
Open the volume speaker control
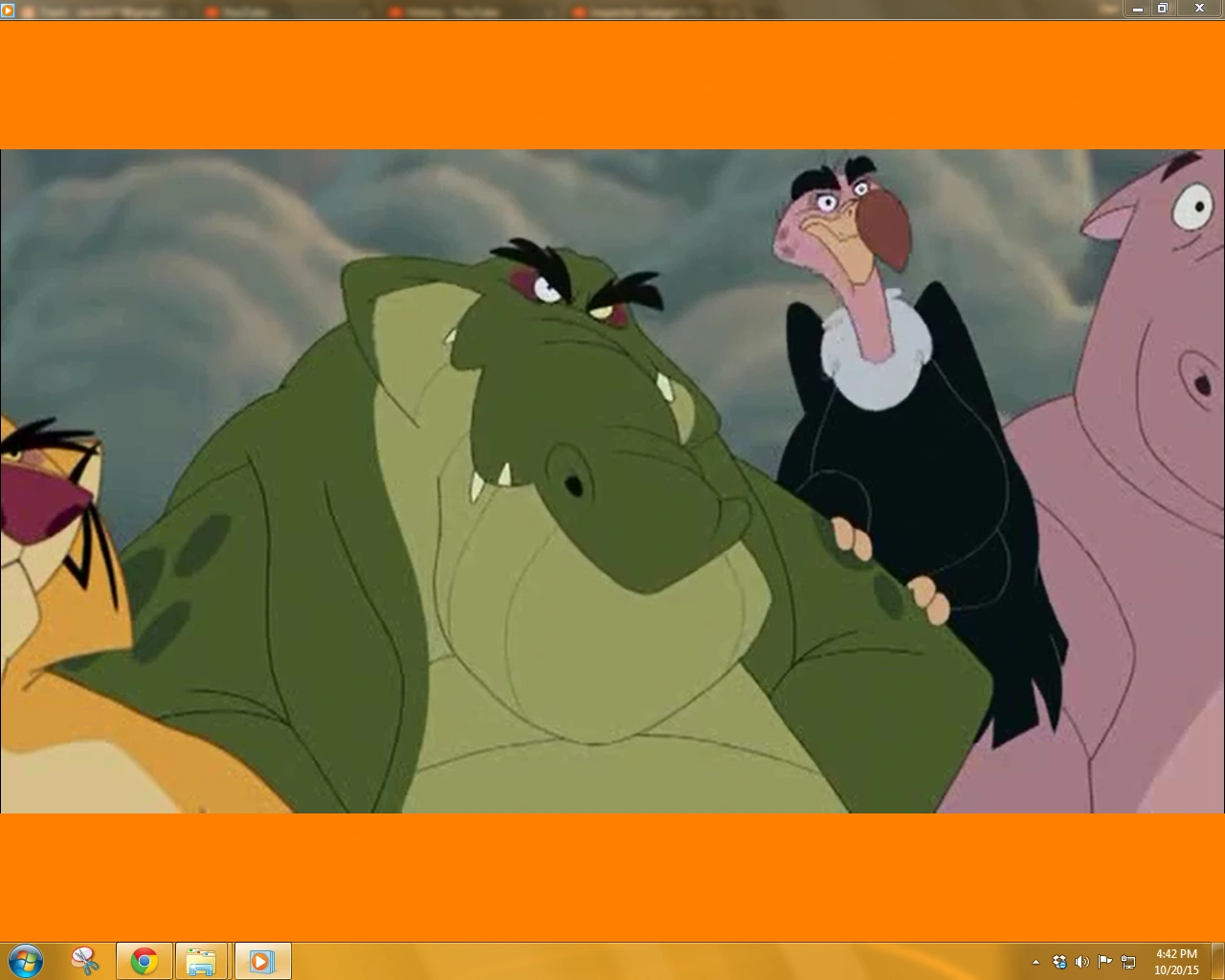[x=1081, y=962]
